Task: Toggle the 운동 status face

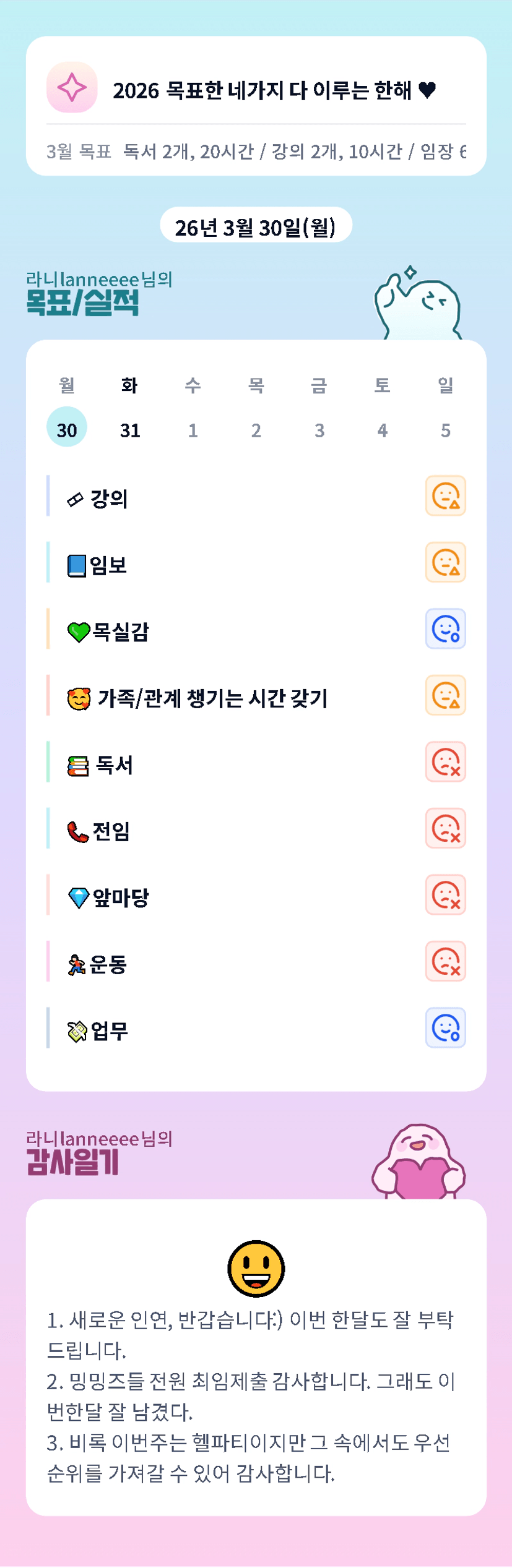Action: click(x=445, y=962)
